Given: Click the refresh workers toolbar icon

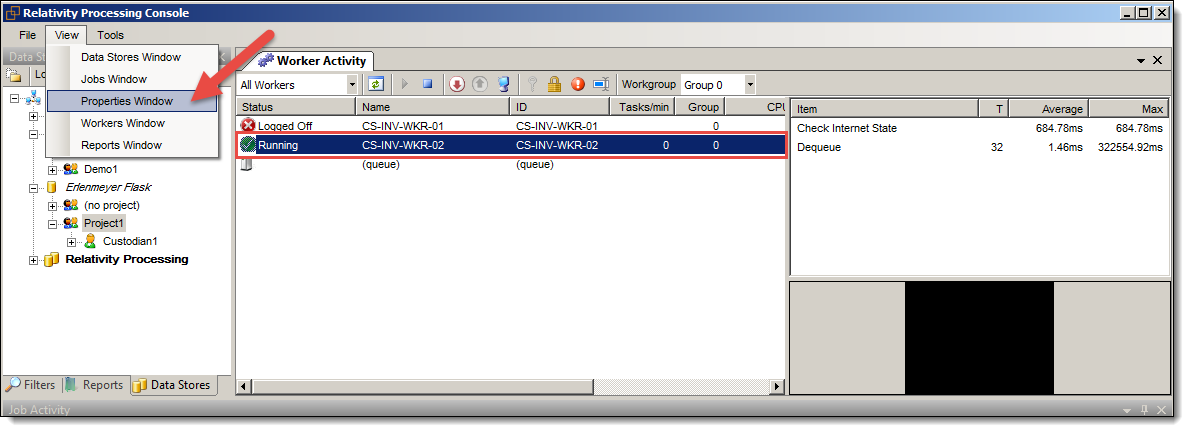Looking at the screenshot, I should (x=376, y=84).
